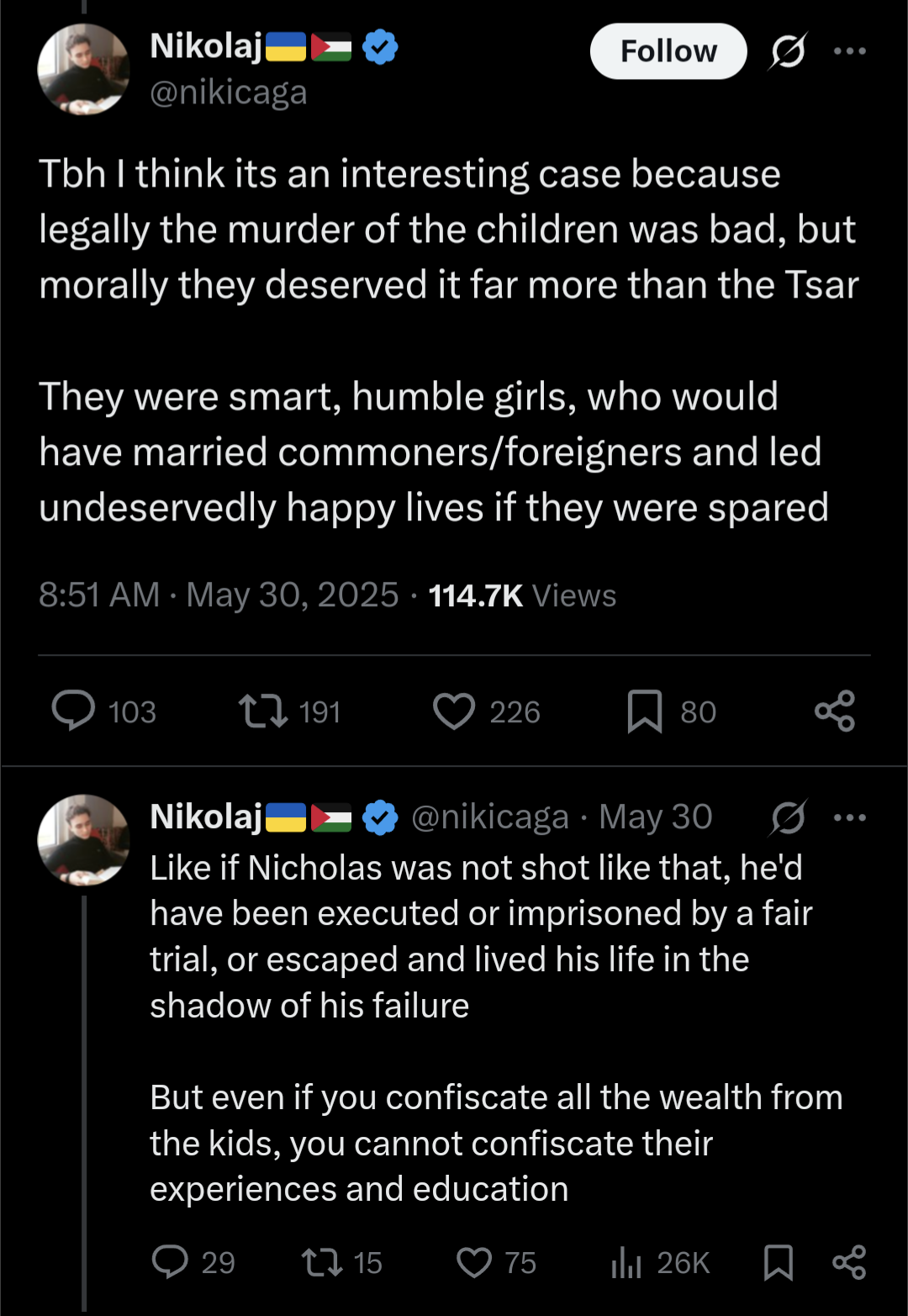This screenshot has height=1316, width=908.
Task: Open Grok icon on reply post
Action: [x=788, y=817]
